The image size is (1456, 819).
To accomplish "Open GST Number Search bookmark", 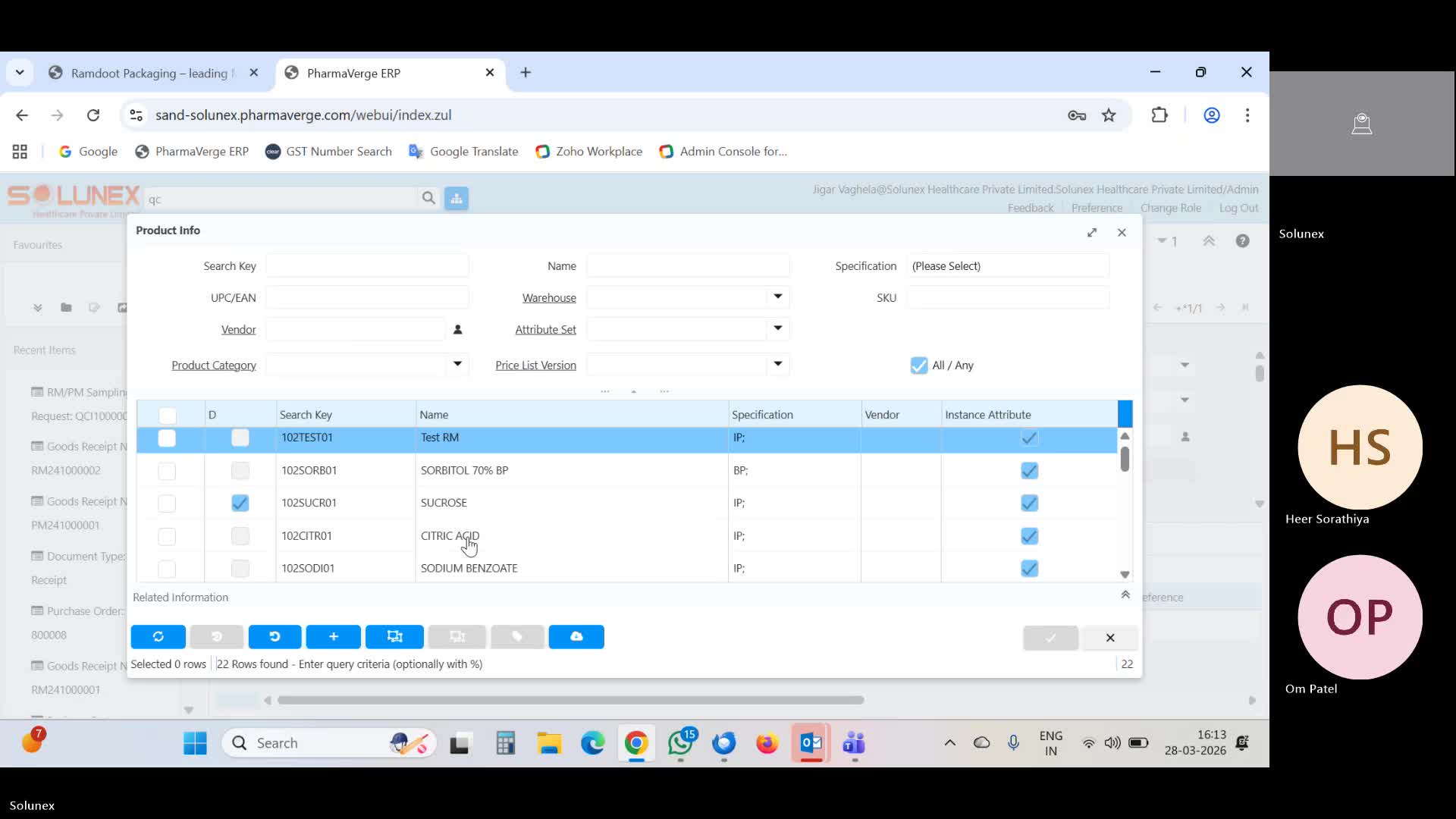I will click(328, 152).
